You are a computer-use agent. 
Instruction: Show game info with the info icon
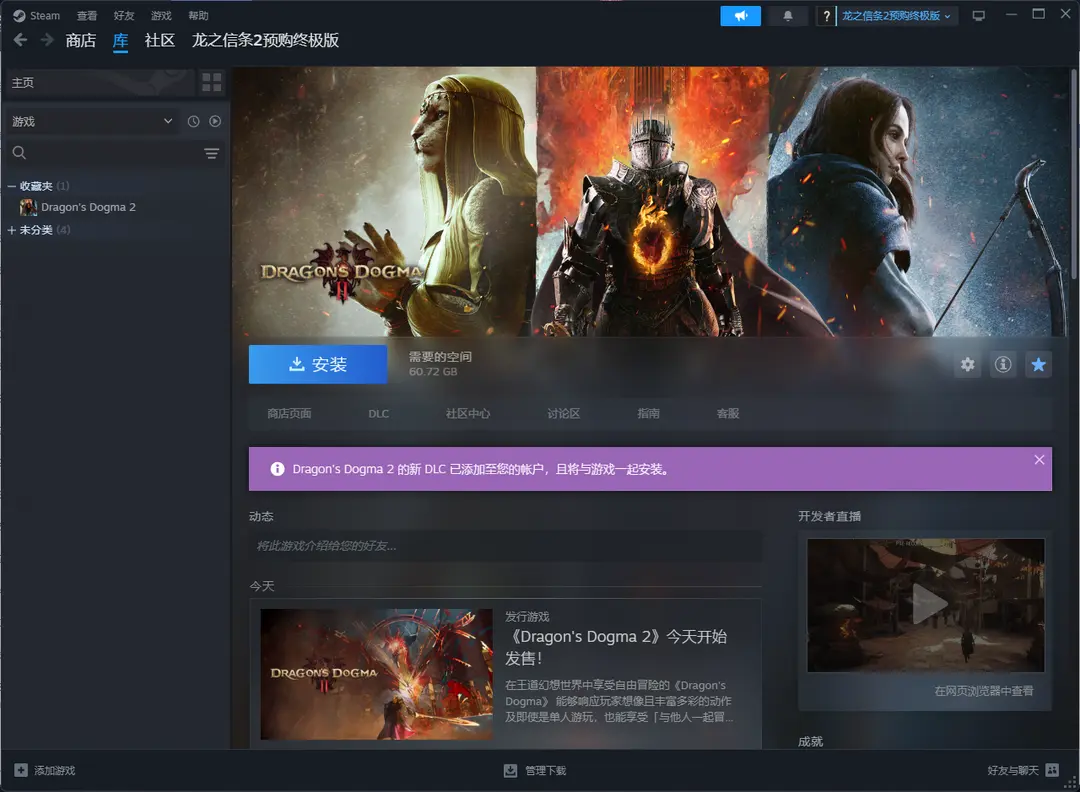[x=1003, y=364]
